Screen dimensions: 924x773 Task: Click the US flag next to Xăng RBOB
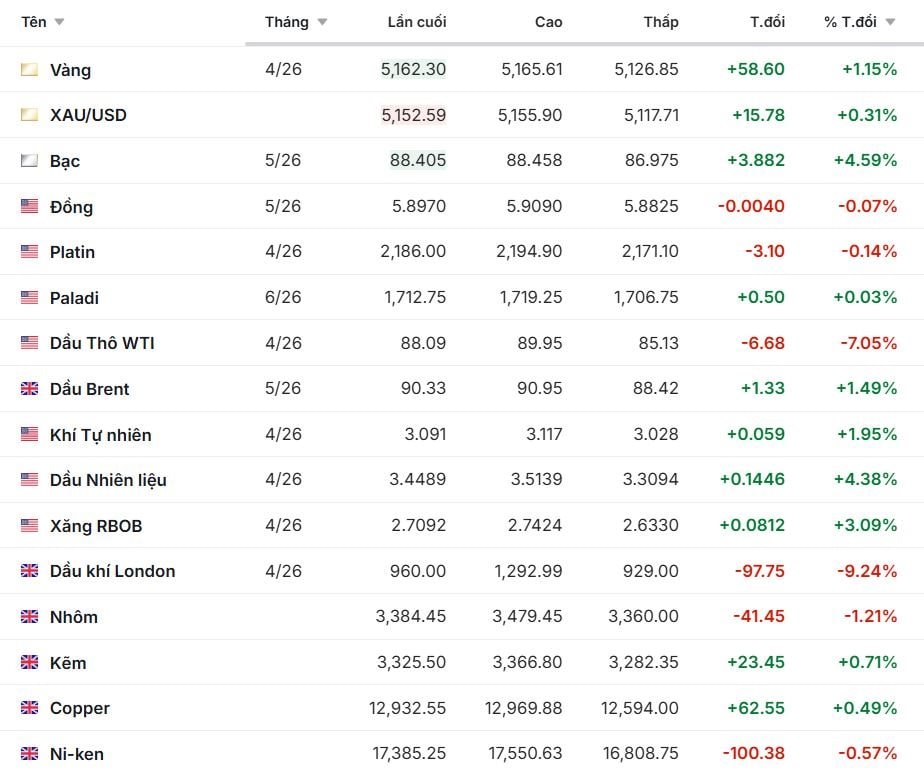click(x=30, y=526)
